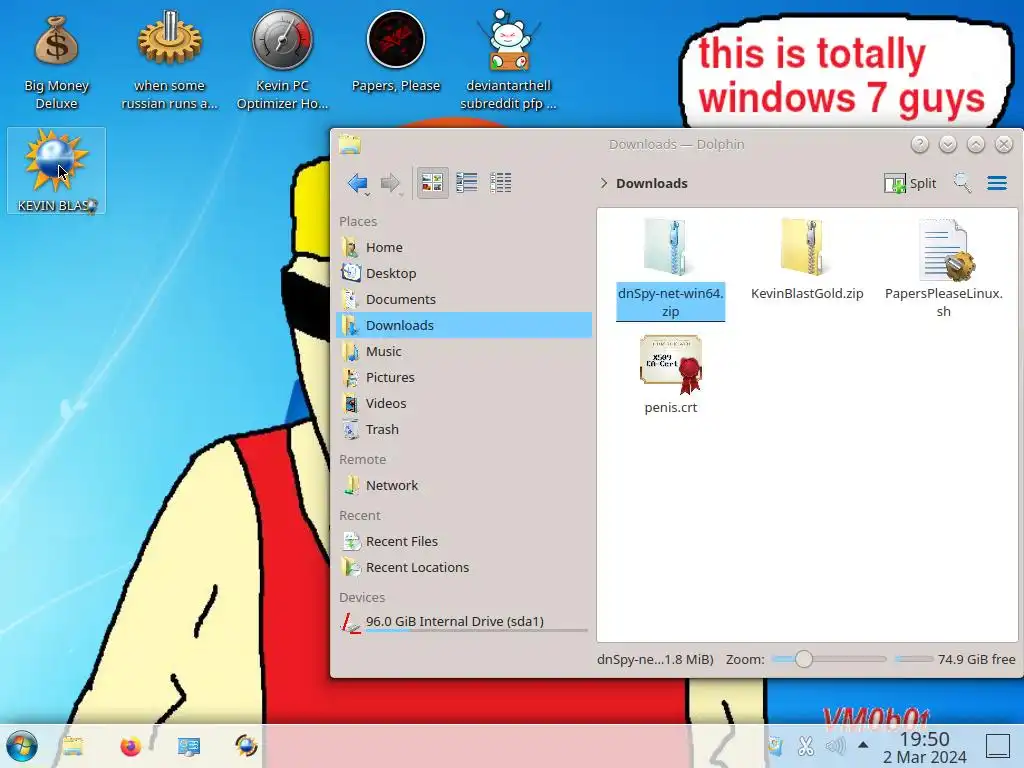The image size is (1024, 768).
Task: Open Videos in the Places panel
Action: pos(464,404)
